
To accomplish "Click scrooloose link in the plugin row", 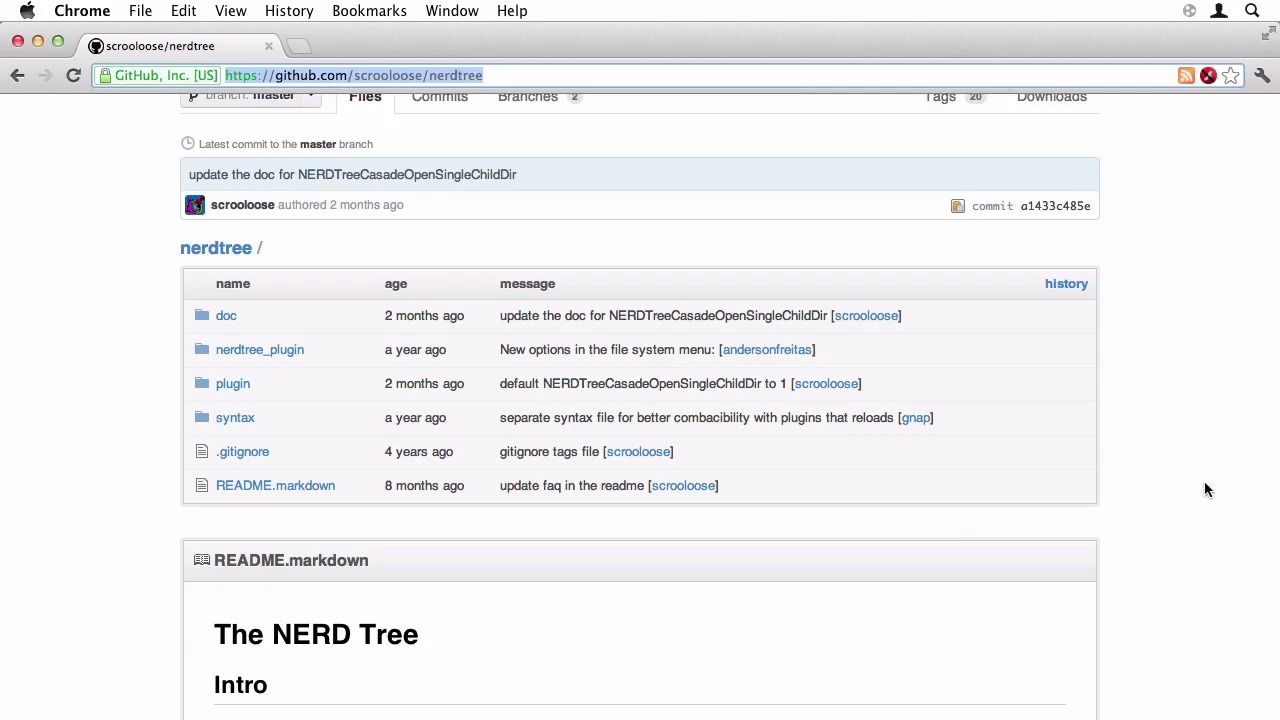I will point(826,384).
